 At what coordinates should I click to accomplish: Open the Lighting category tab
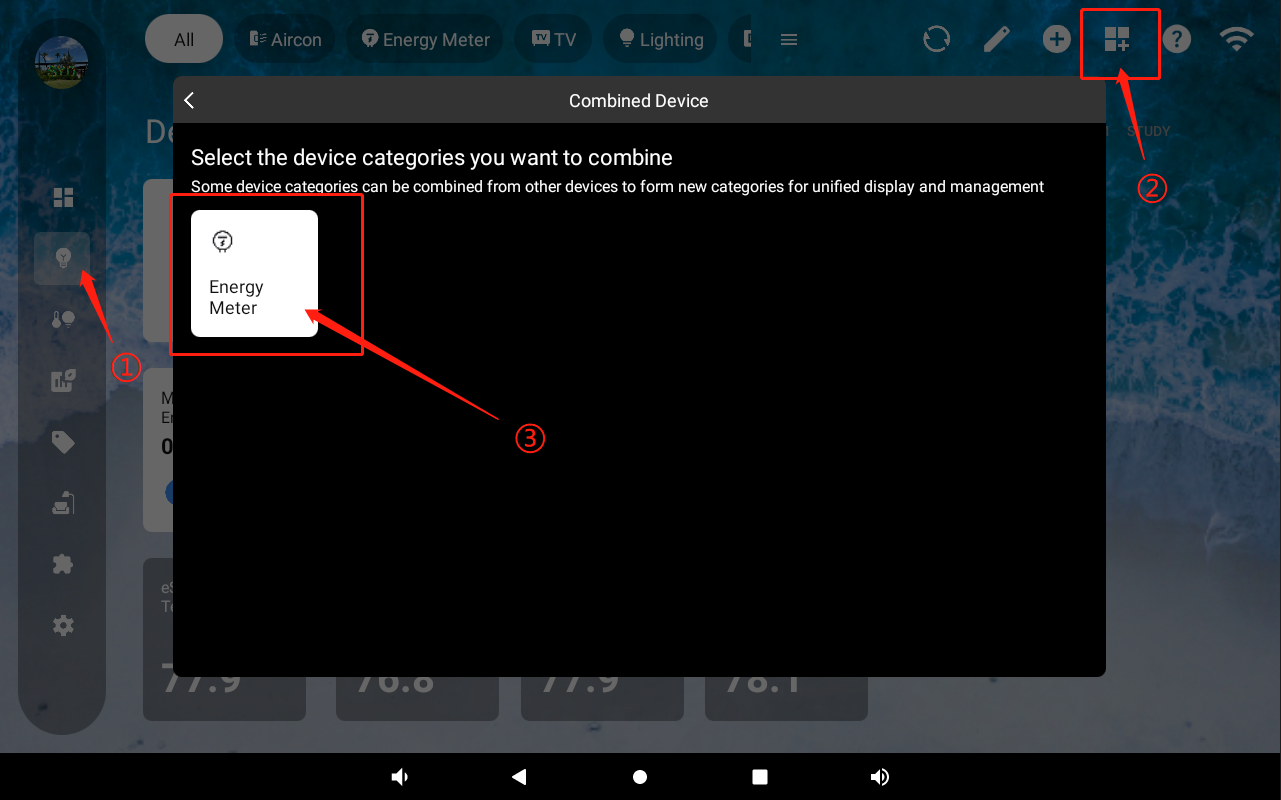[x=660, y=40]
